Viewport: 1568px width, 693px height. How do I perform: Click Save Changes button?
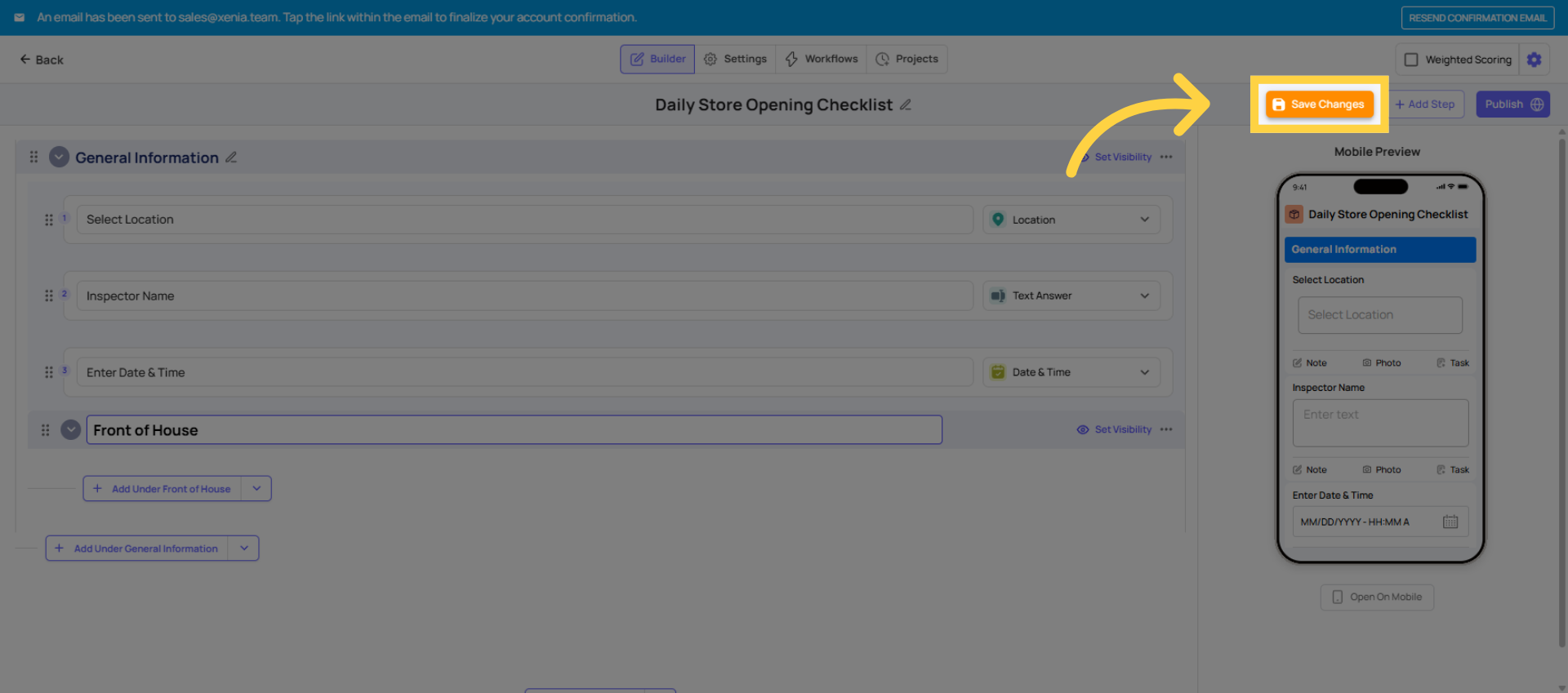tap(1319, 104)
